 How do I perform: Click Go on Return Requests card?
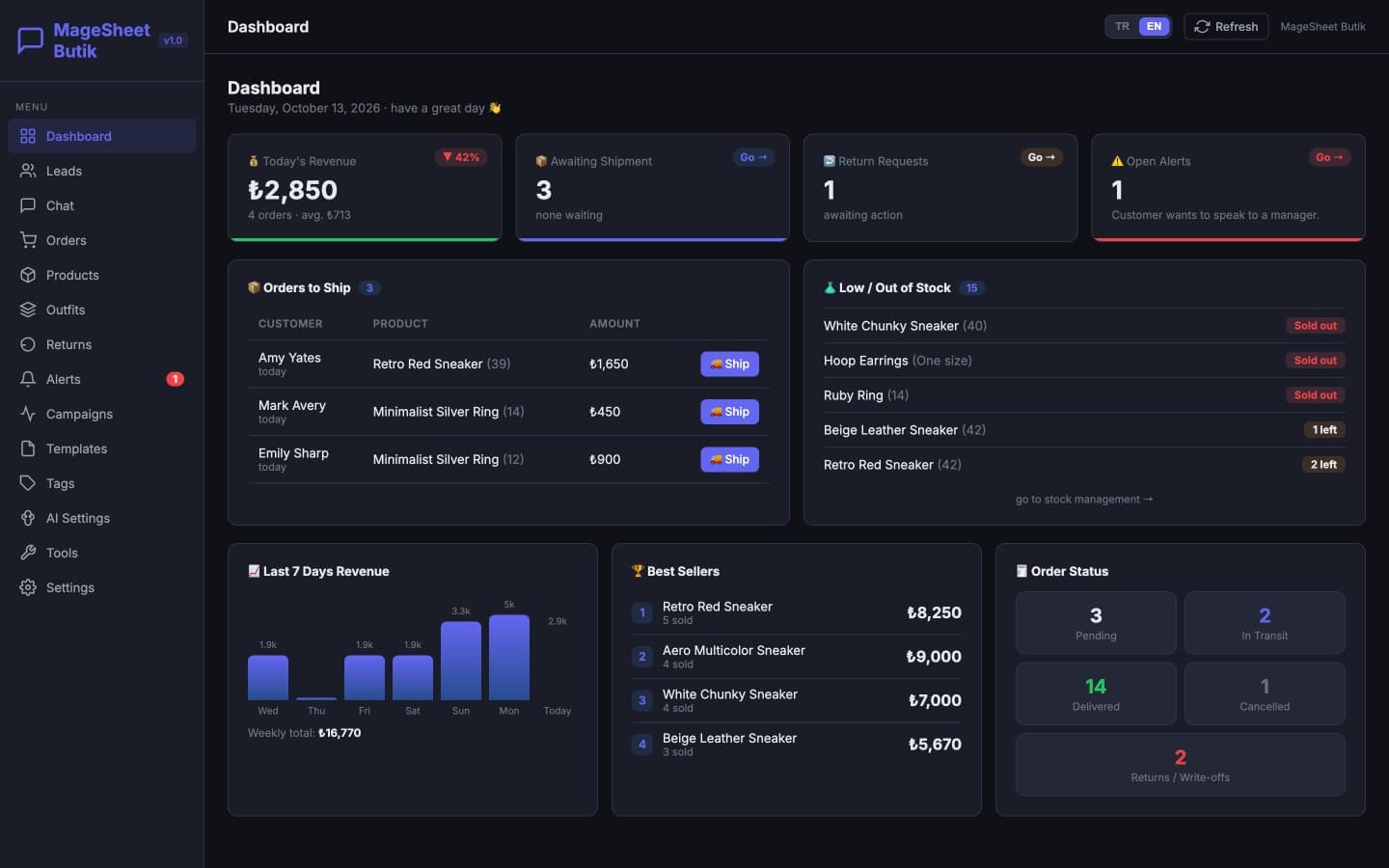point(1042,157)
